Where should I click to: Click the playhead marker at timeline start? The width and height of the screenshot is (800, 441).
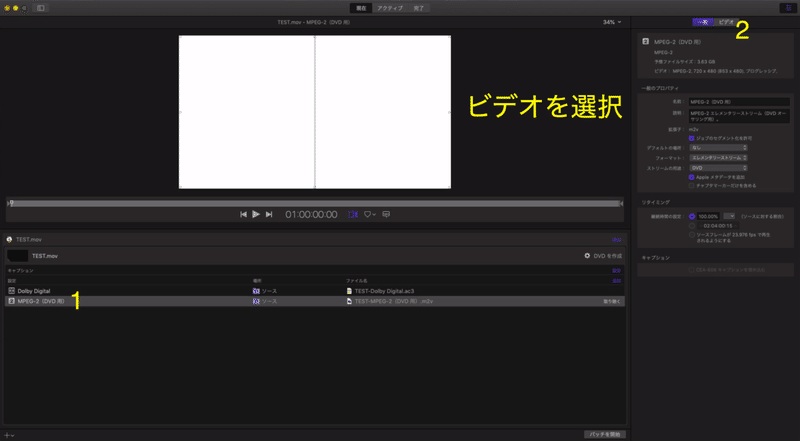[11, 203]
